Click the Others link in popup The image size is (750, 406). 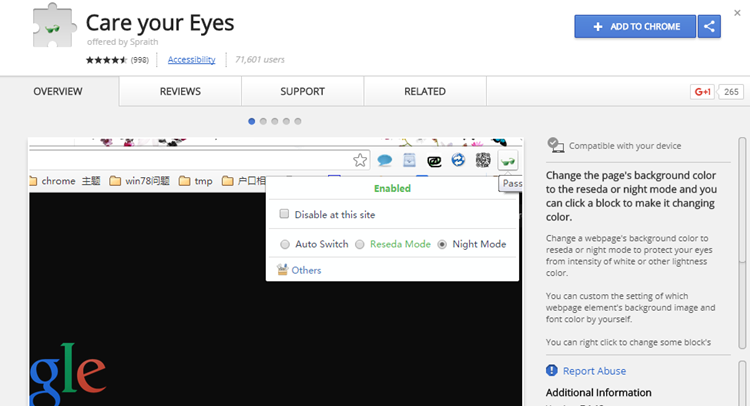306,270
